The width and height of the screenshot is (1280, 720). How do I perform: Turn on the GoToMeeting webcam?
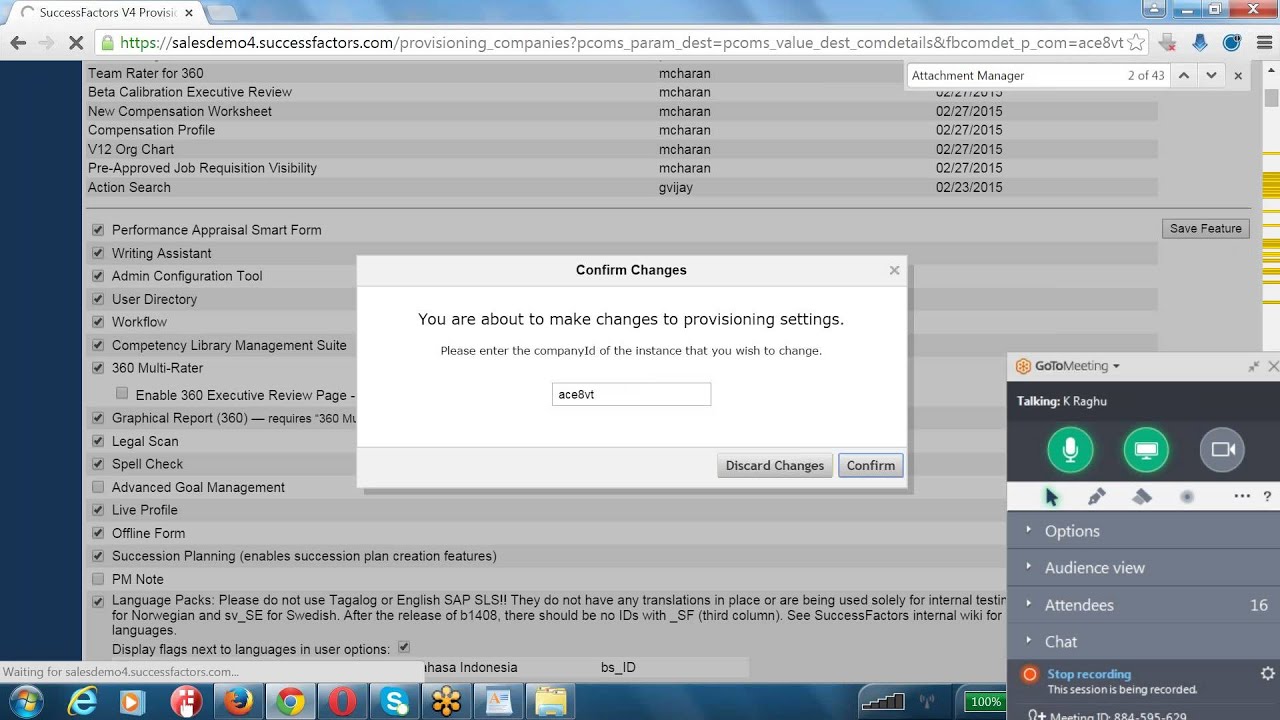1222,450
